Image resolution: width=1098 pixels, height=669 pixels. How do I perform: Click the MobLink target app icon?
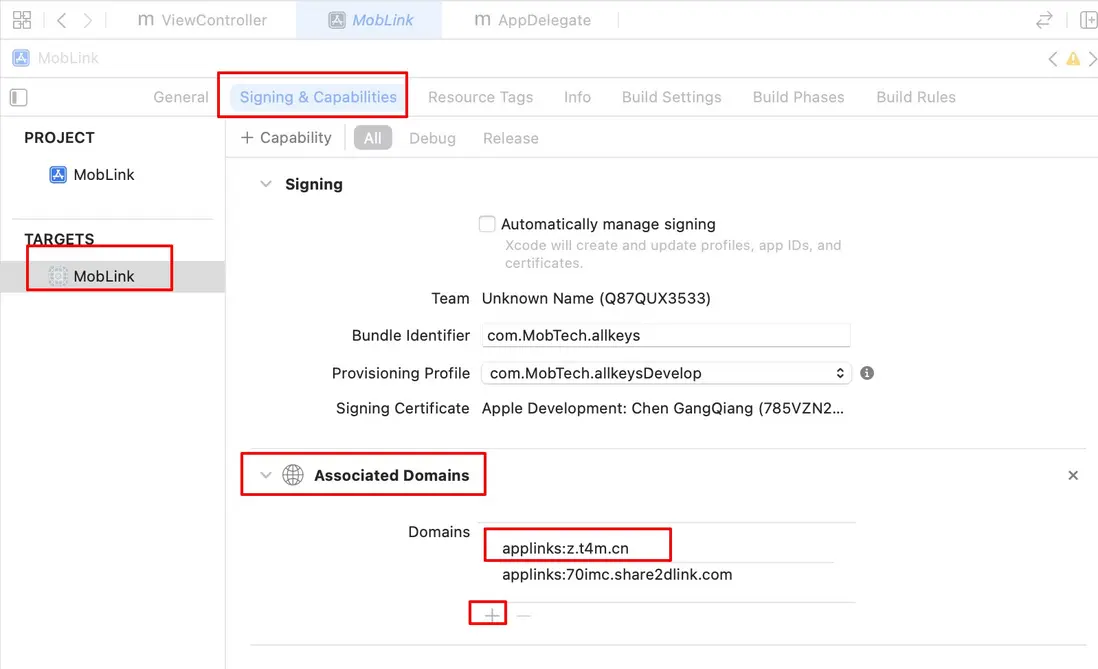[58, 276]
